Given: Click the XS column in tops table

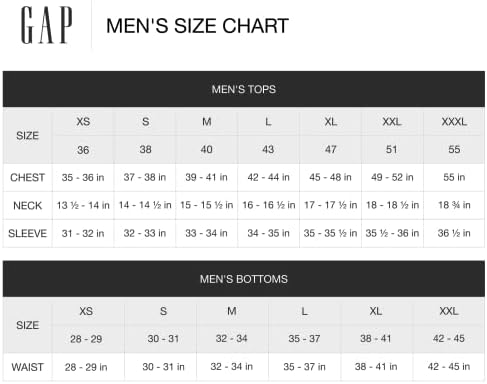Looking at the screenshot, I should [x=83, y=122].
